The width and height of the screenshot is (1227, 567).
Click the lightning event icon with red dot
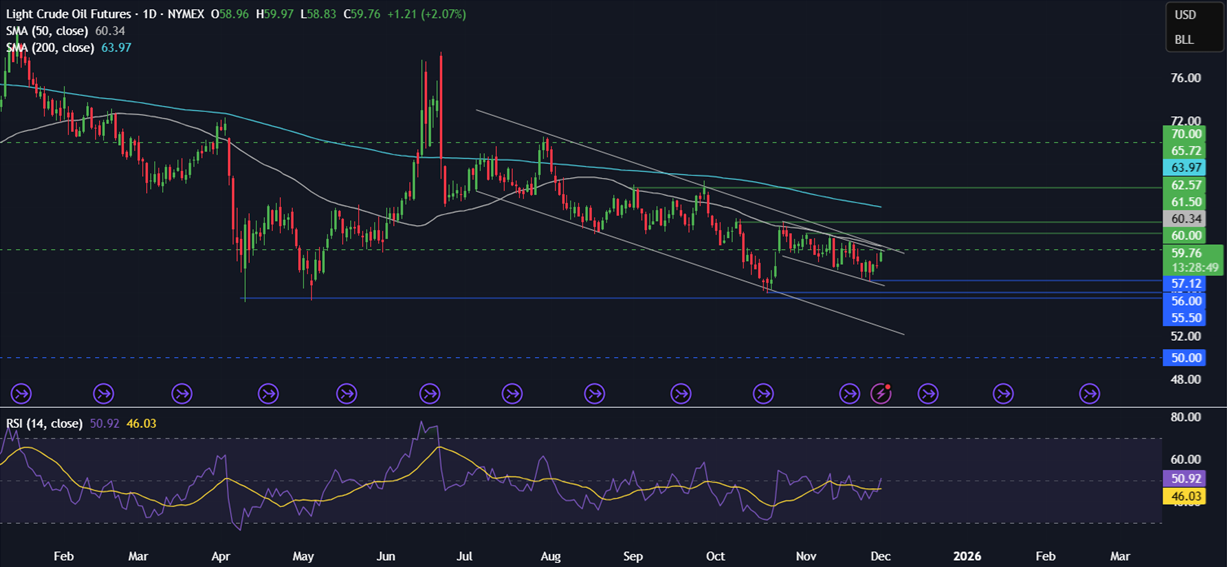pyautogui.click(x=881, y=394)
